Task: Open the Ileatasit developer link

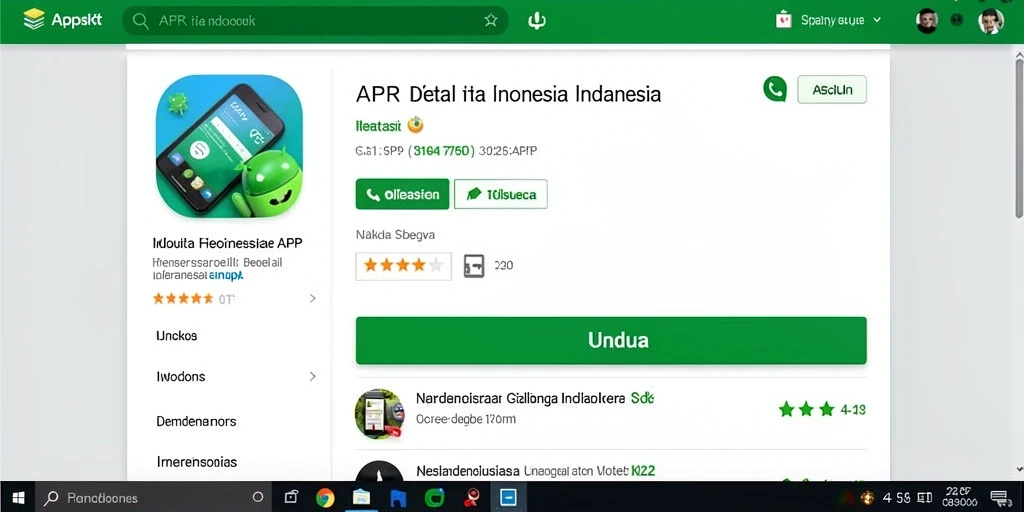Action: click(378, 125)
